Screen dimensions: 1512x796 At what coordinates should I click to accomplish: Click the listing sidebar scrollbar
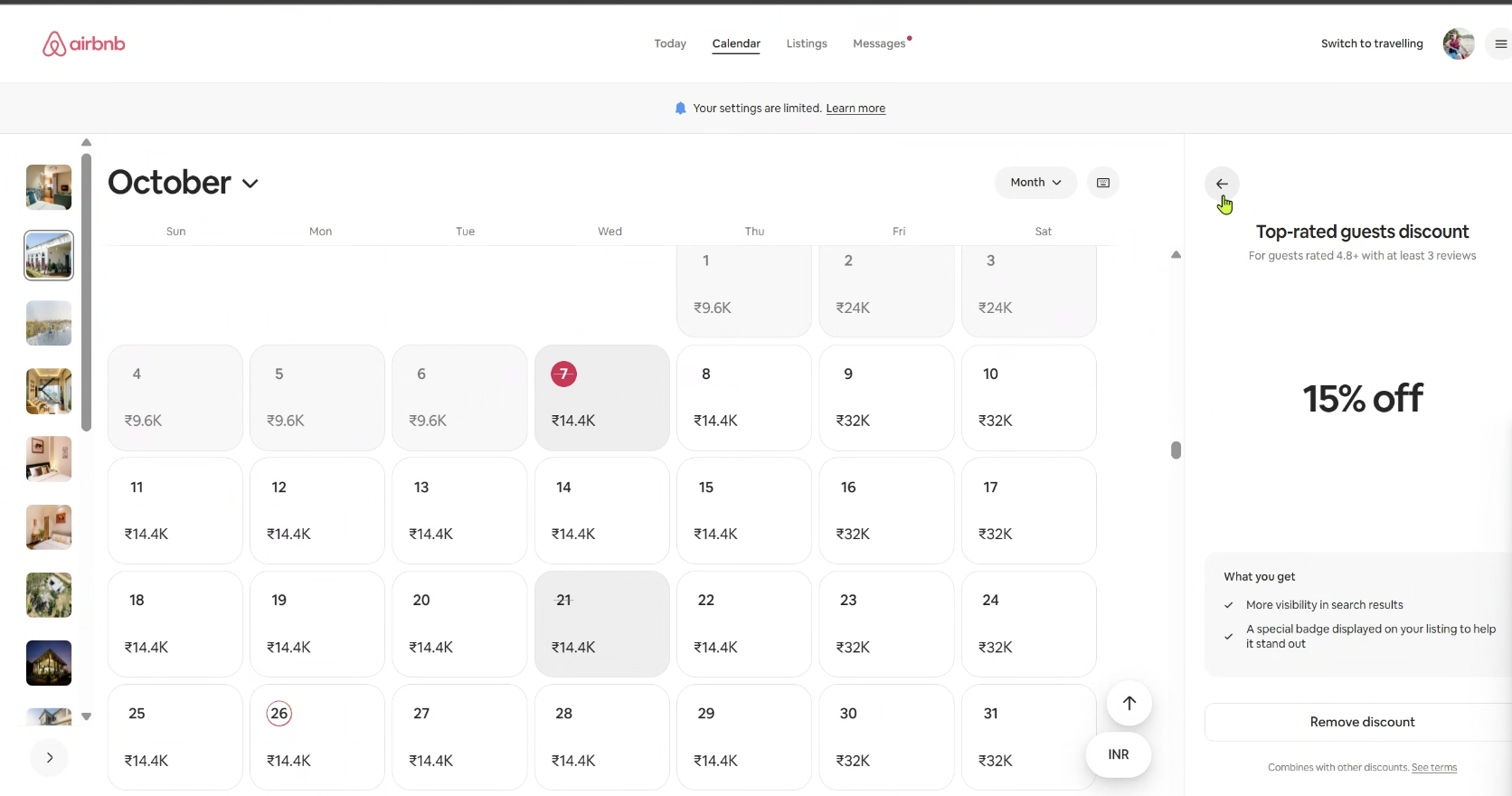point(86,292)
